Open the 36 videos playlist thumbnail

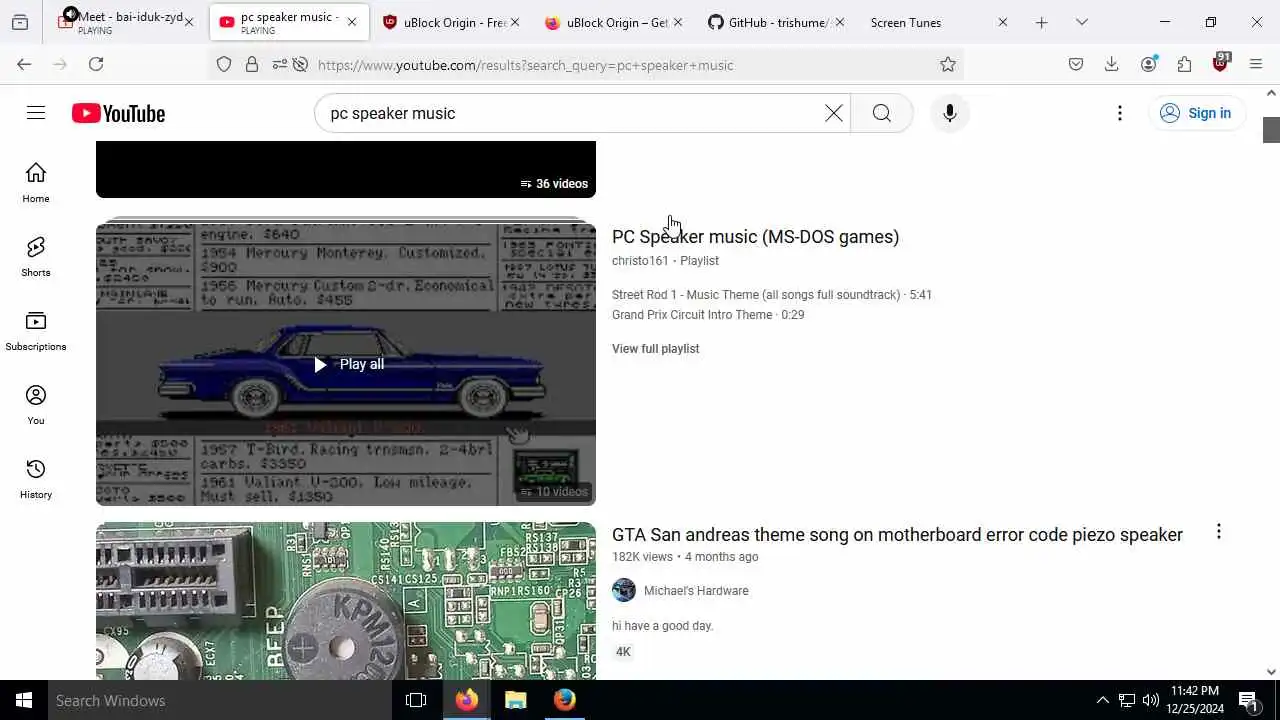[346, 169]
